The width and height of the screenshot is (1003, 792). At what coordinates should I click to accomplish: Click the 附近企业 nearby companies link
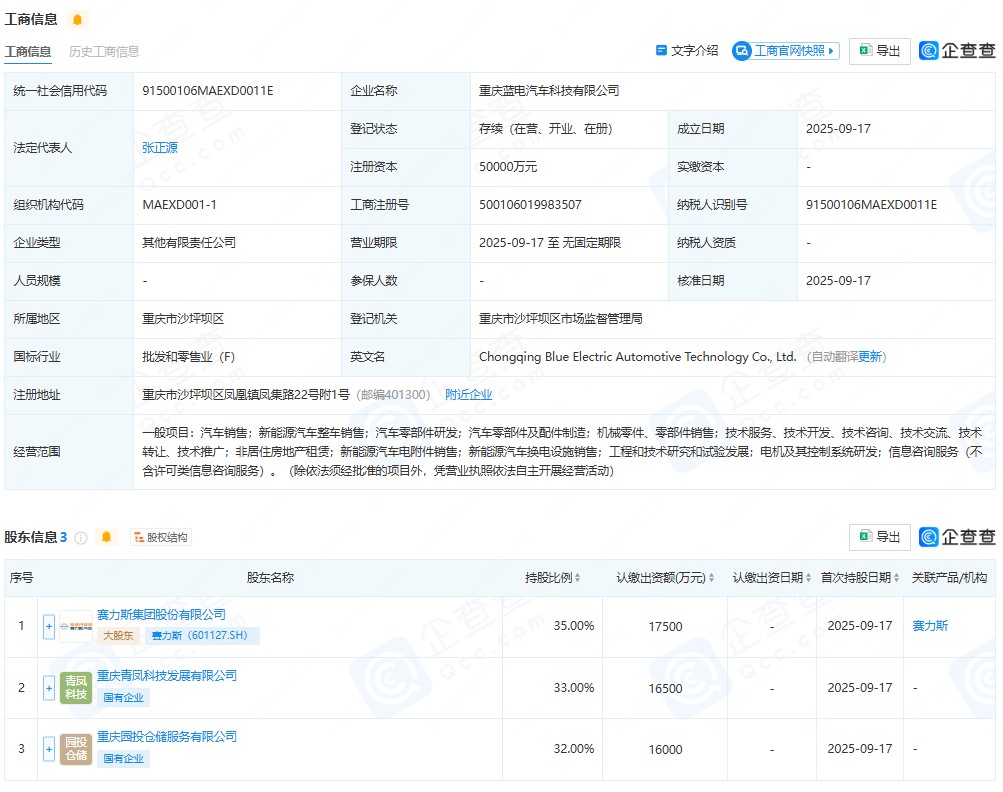(469, 395)
